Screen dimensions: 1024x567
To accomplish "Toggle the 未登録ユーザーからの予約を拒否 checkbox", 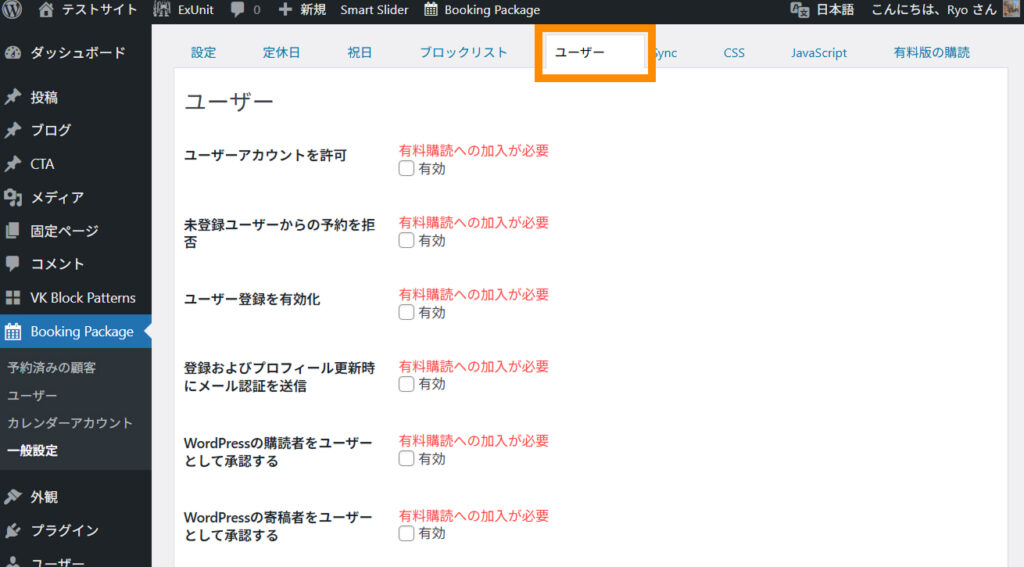I will pos(406,241).
